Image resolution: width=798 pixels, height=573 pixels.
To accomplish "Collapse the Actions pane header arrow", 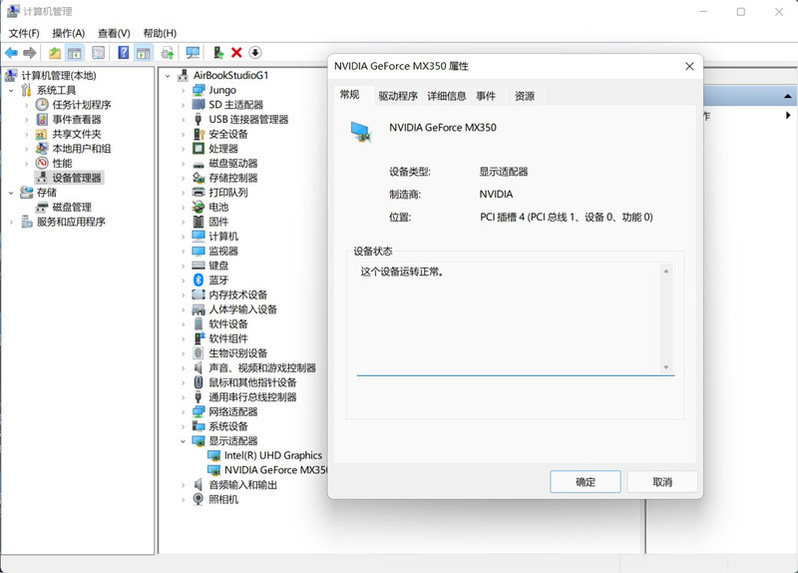I will point(787,96).
